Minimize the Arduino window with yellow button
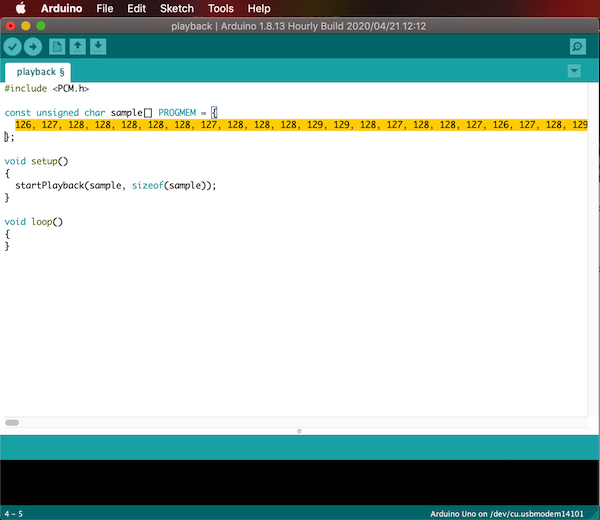This screenshot has height=520, width=600. (26, 26)
